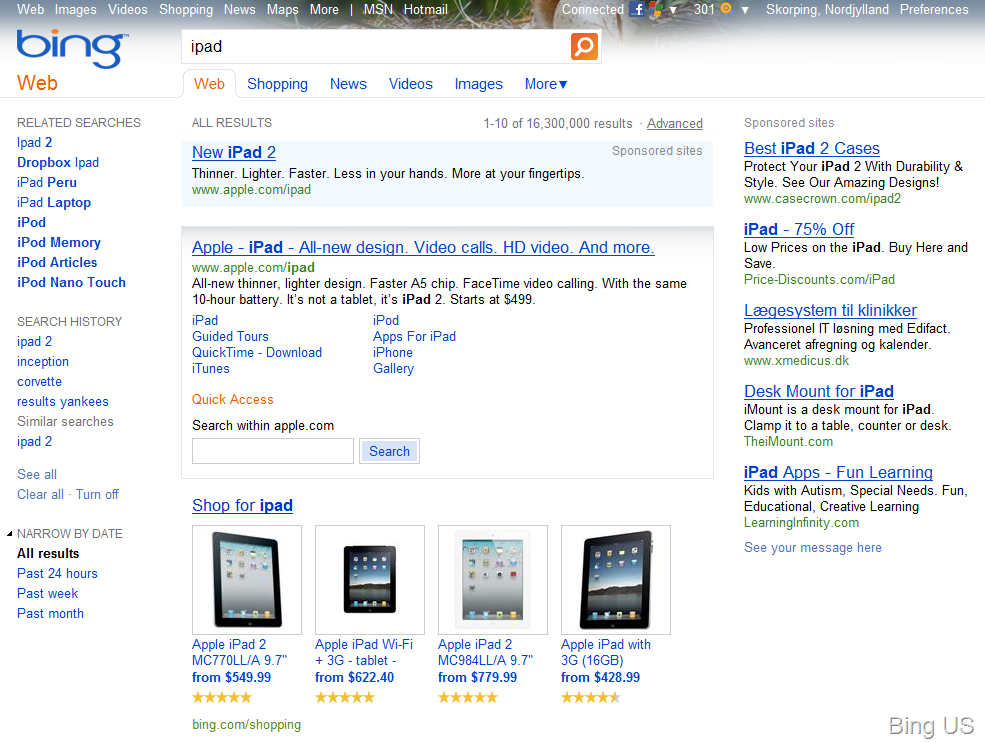Click the white iPad 2 MC984LL/A thumbnail
Image resolution: width=985 pixels, height=742 pixels.
point(492,580)
